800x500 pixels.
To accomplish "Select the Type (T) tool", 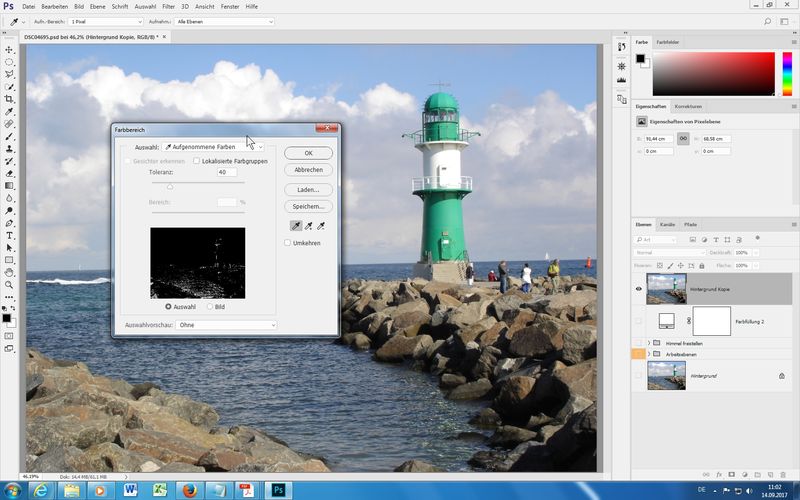I will (9, 235).
